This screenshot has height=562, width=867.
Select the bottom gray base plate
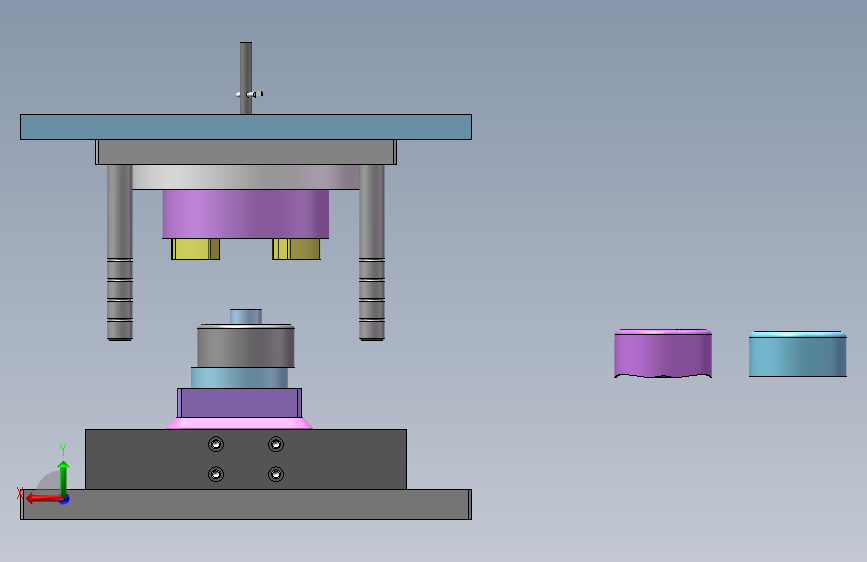tap(246, 504)
